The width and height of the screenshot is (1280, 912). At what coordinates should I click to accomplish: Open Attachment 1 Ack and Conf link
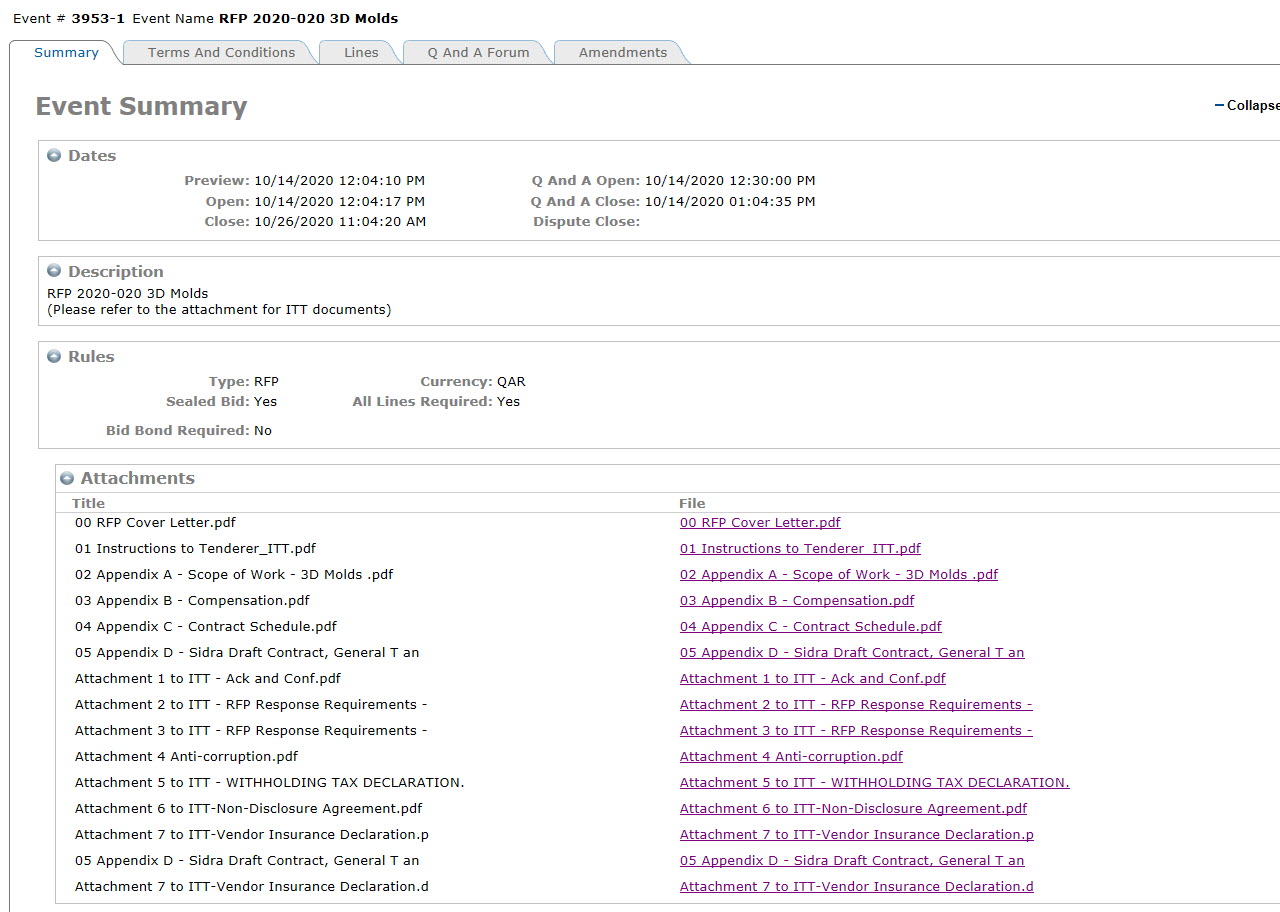pyautogui.click(x=813, y=678)
